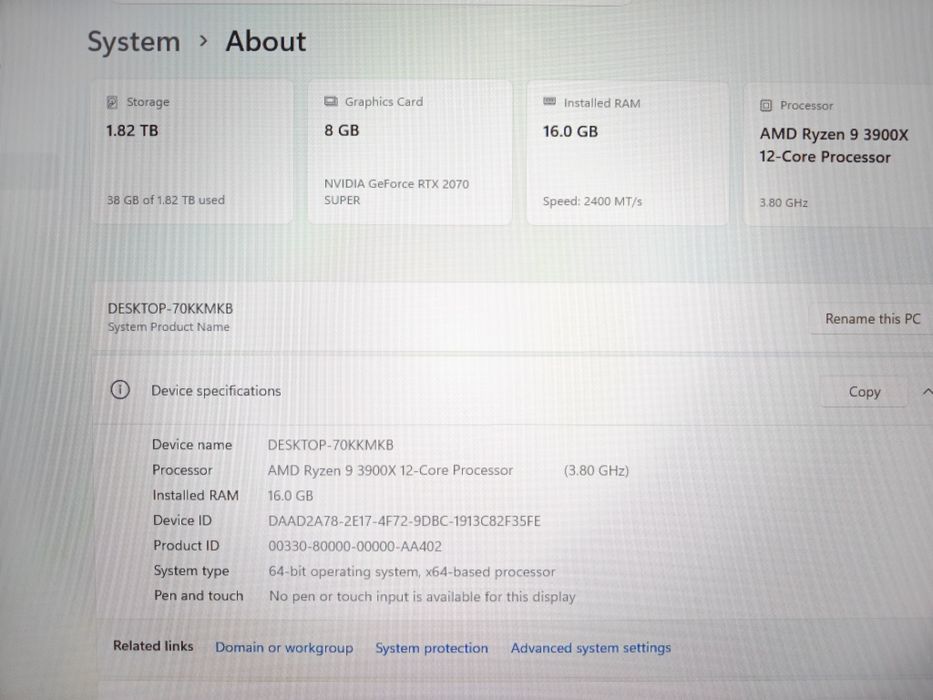Click the 'System Product Name' text
This screenshot has width=933, height=700.
[168, 327]
